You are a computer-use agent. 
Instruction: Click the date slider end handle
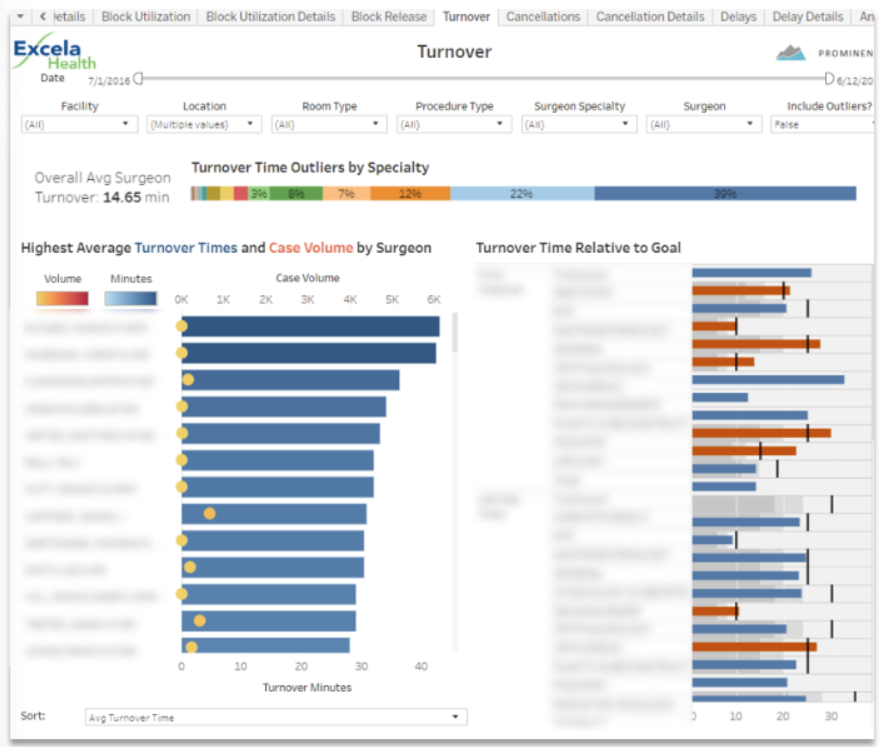click(829, 78)
